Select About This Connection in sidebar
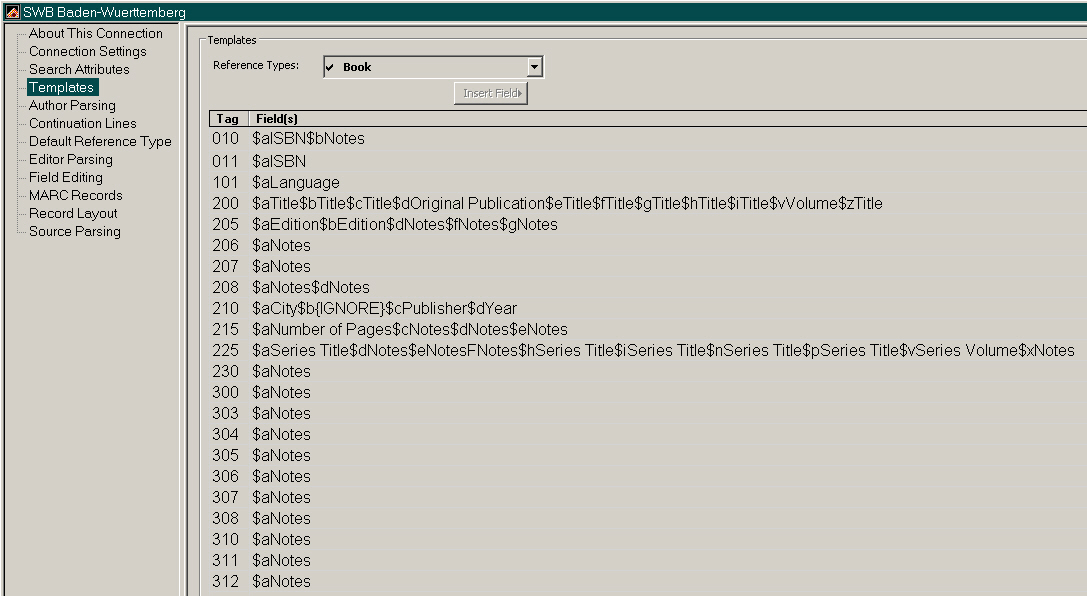Screen dimensions: 1087x596 [x=95, y=33]
